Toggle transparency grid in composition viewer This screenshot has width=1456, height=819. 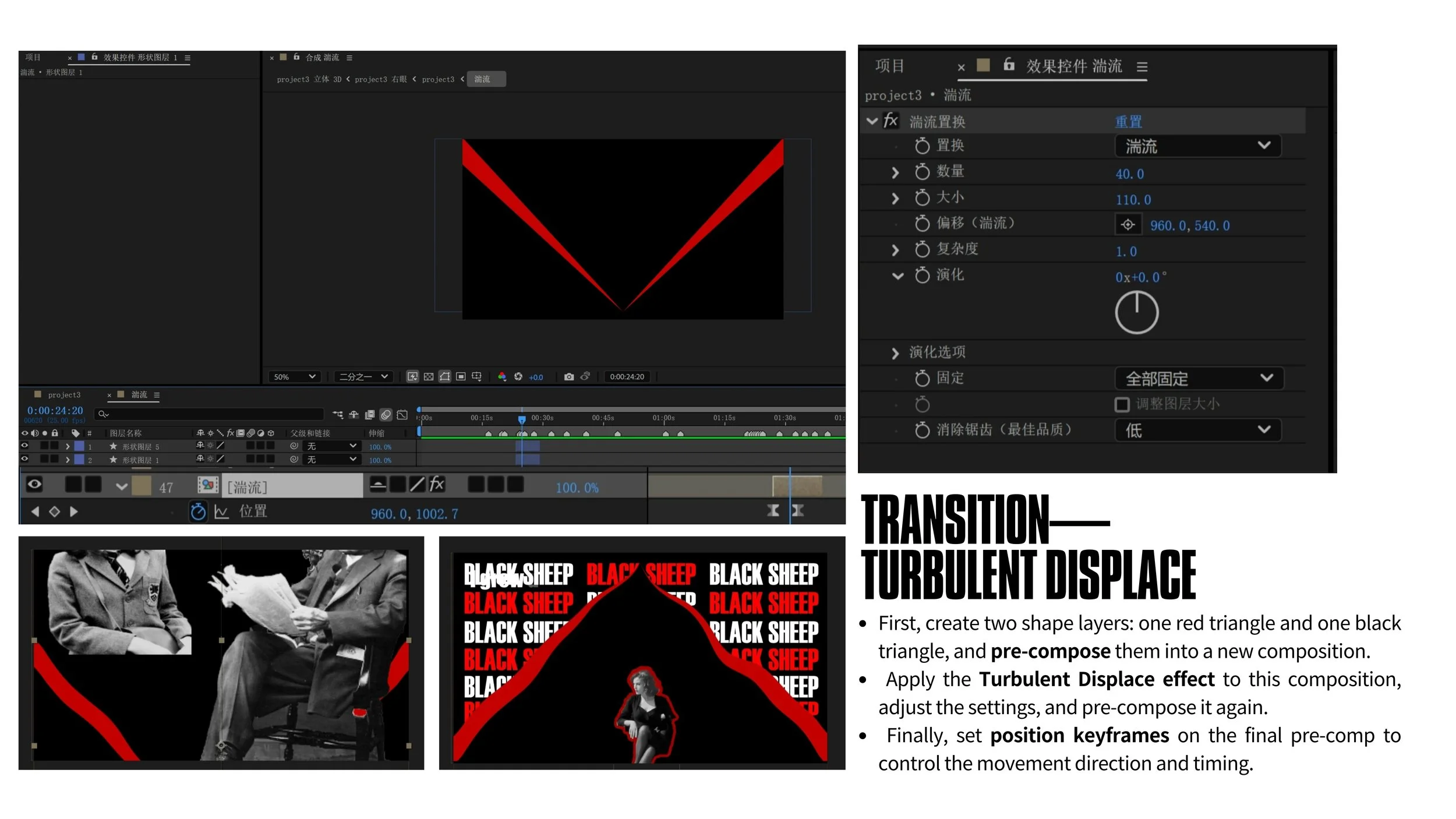tap(429, 377)
